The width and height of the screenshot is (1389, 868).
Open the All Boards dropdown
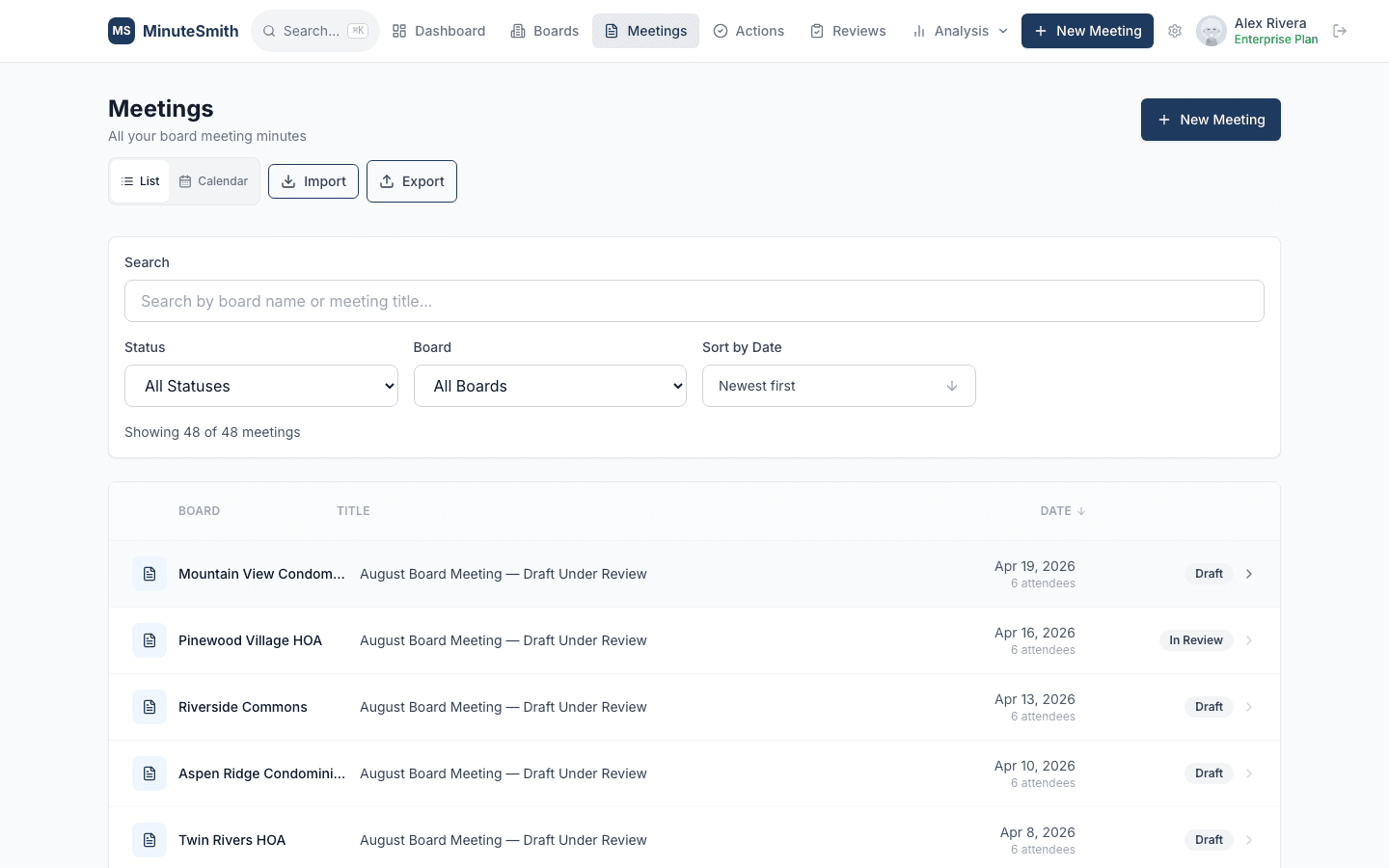550,386
